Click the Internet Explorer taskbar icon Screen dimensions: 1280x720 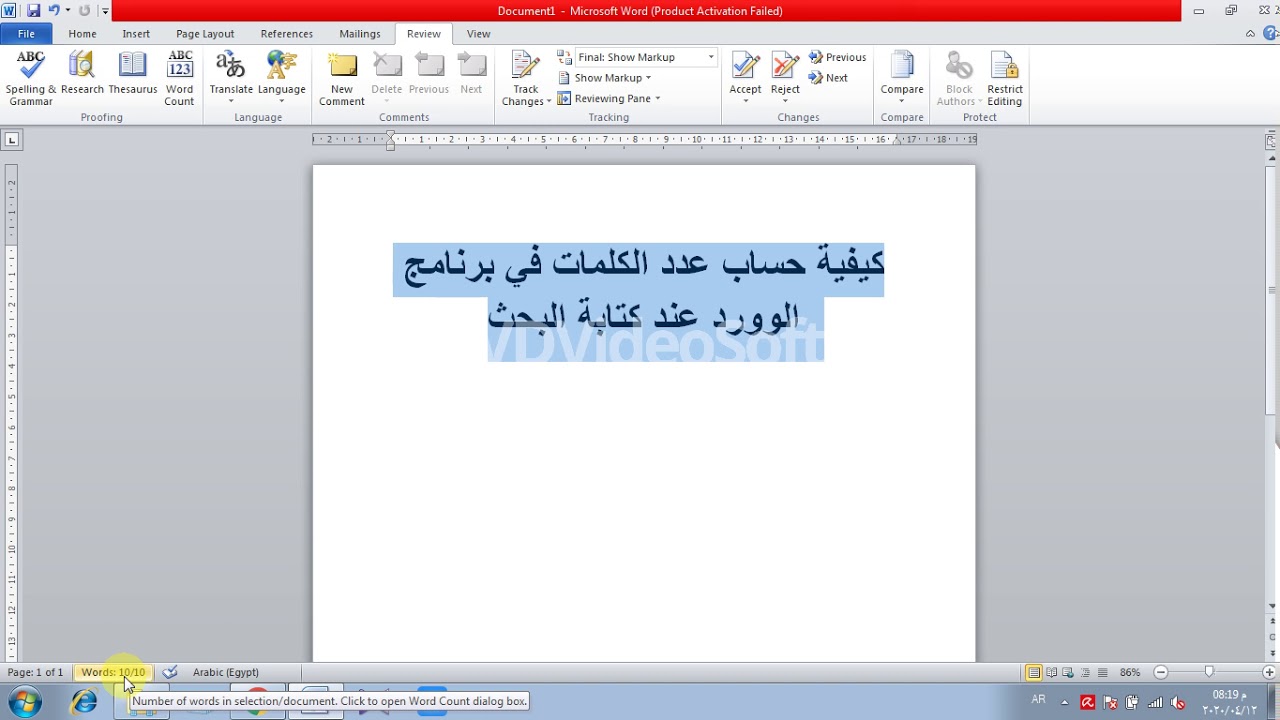pyautogui.click(x=85, y=702)
